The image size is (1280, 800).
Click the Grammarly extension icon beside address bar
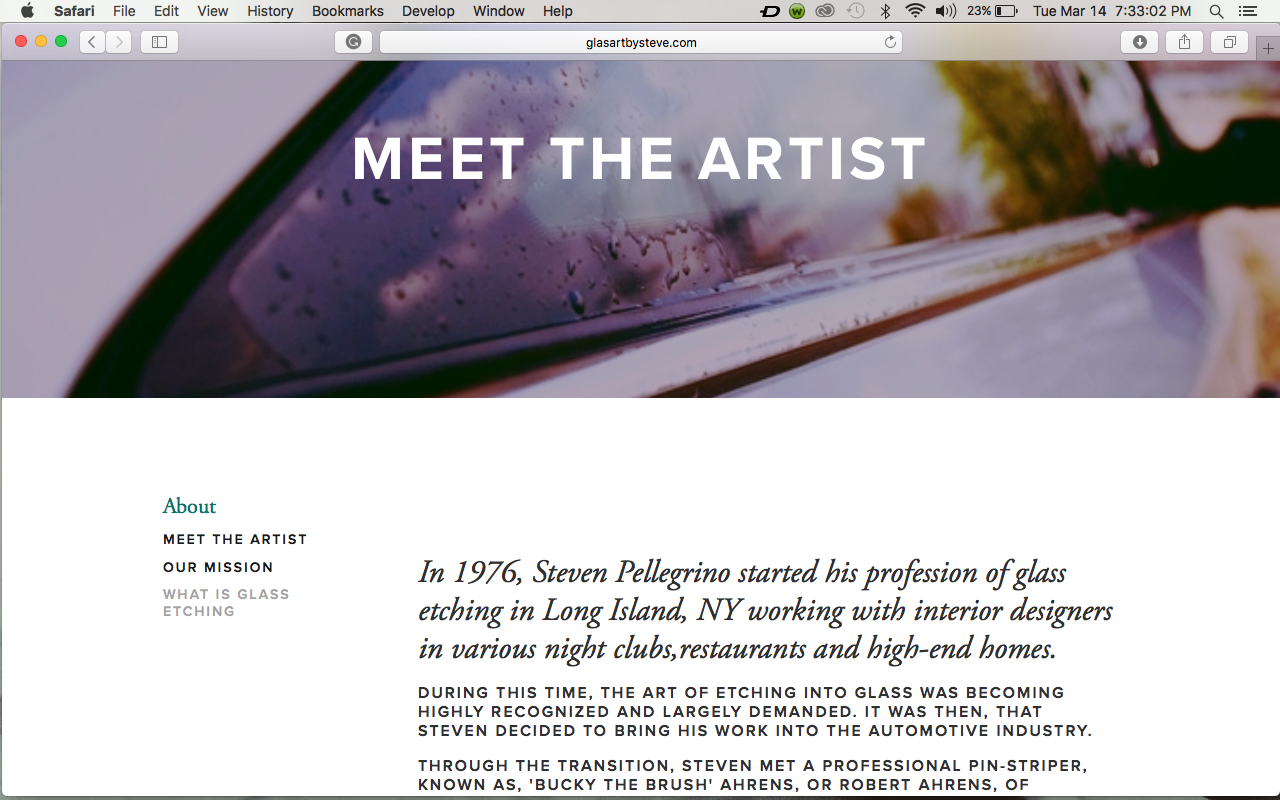pos(353,42)
